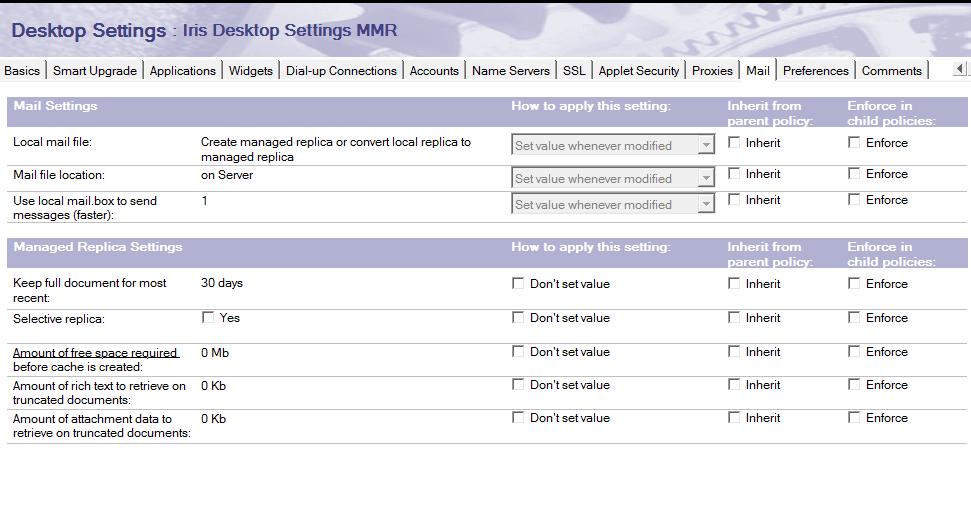Open the Comments tab
The height and width of the screenshot is (511, 971).
tap(892, 71)
